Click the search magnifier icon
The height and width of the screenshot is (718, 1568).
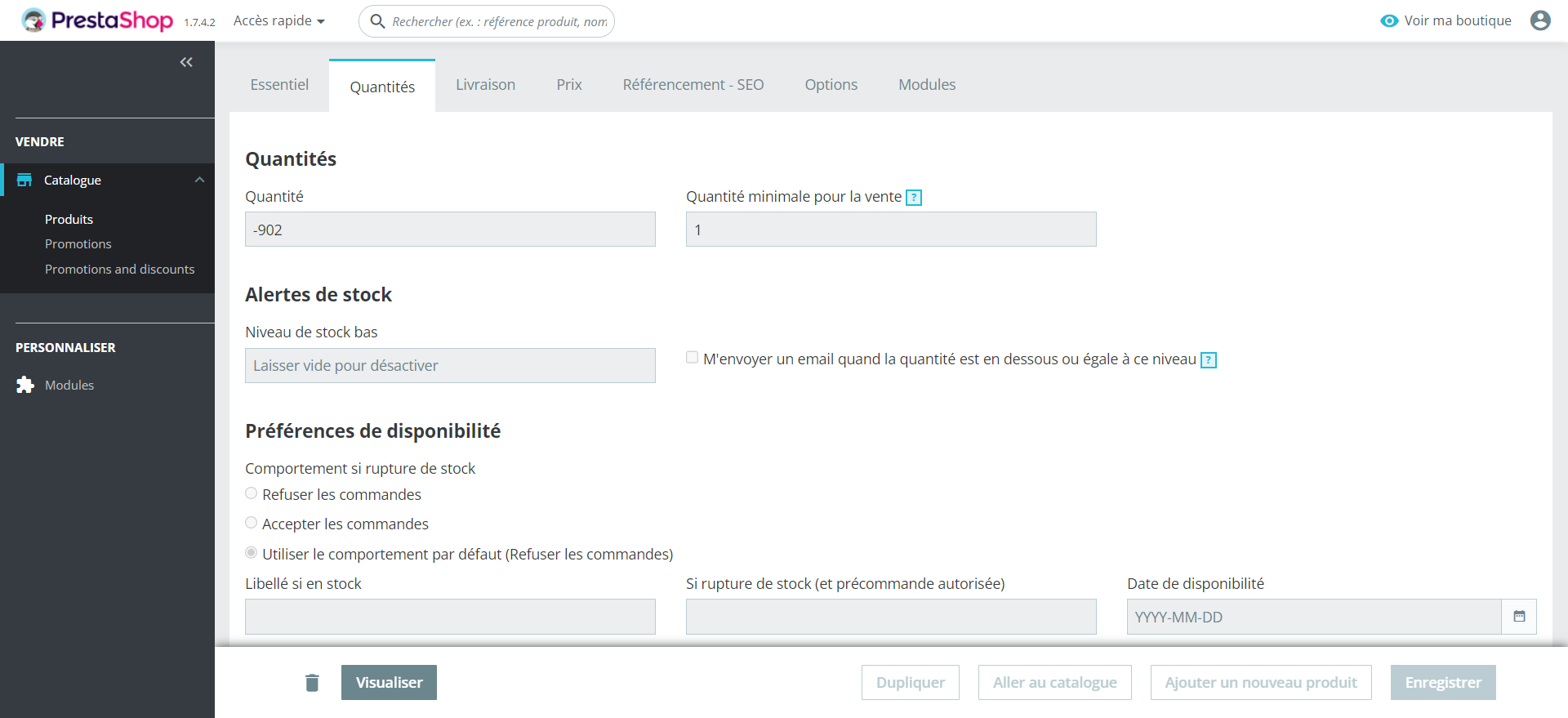[377, 21]
